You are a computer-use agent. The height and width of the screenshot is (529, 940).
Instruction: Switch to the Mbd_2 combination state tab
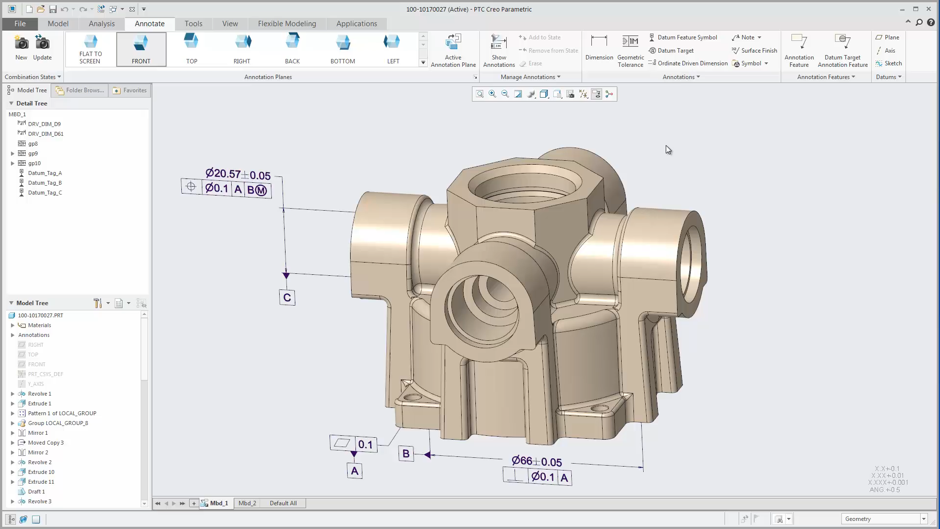[x=247, y=503]
